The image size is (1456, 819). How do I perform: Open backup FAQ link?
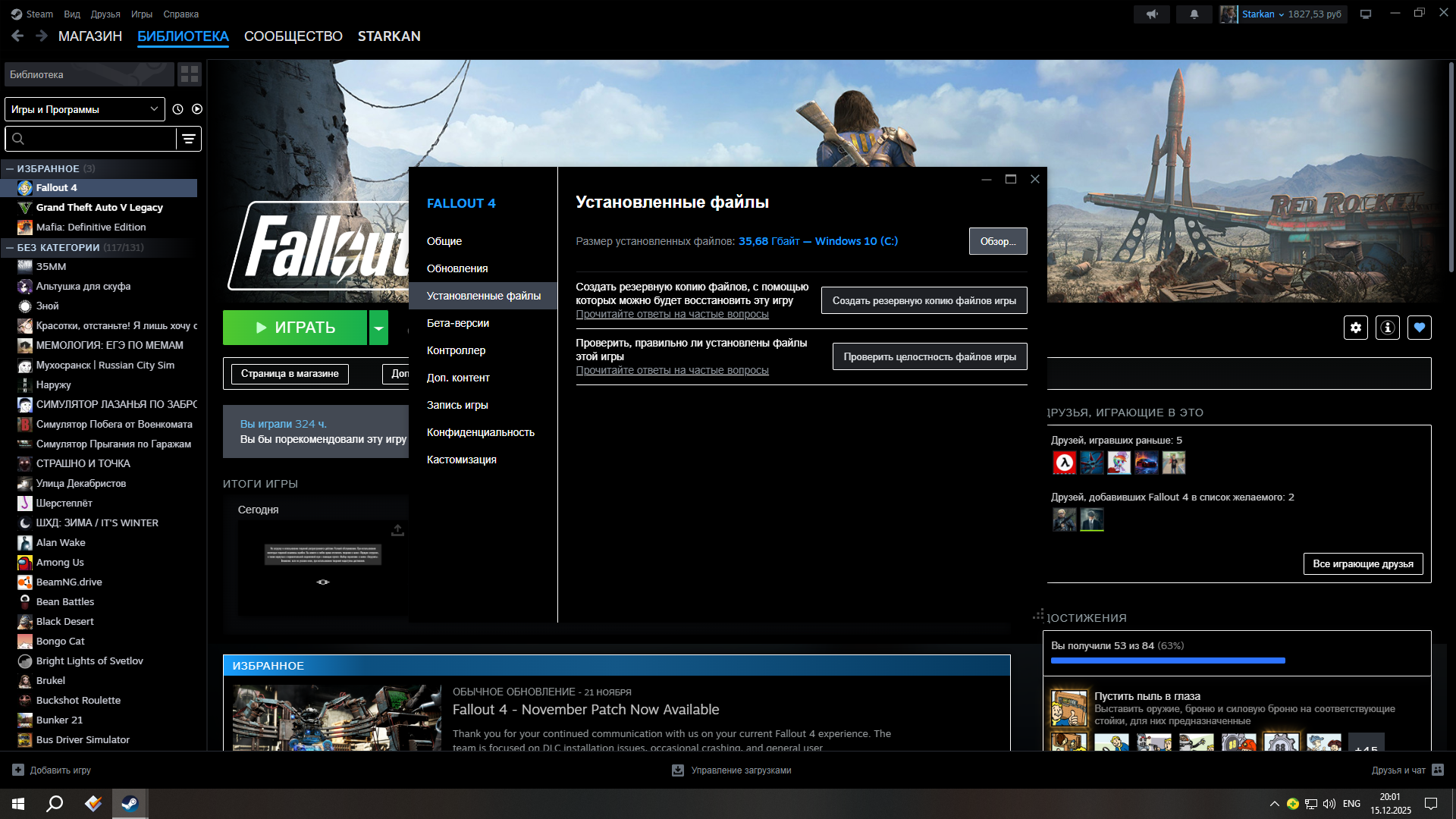(672, 314)
